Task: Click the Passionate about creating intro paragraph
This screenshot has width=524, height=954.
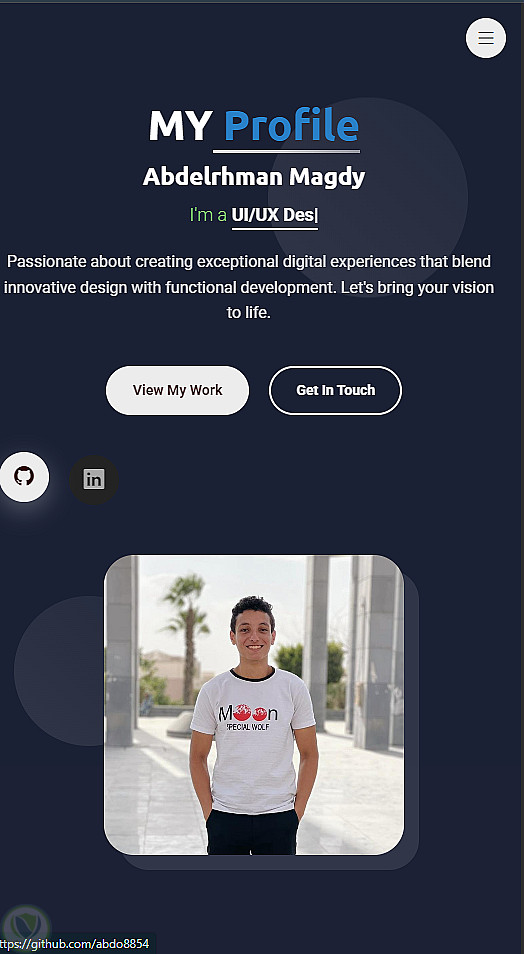Action: [249, 287]
